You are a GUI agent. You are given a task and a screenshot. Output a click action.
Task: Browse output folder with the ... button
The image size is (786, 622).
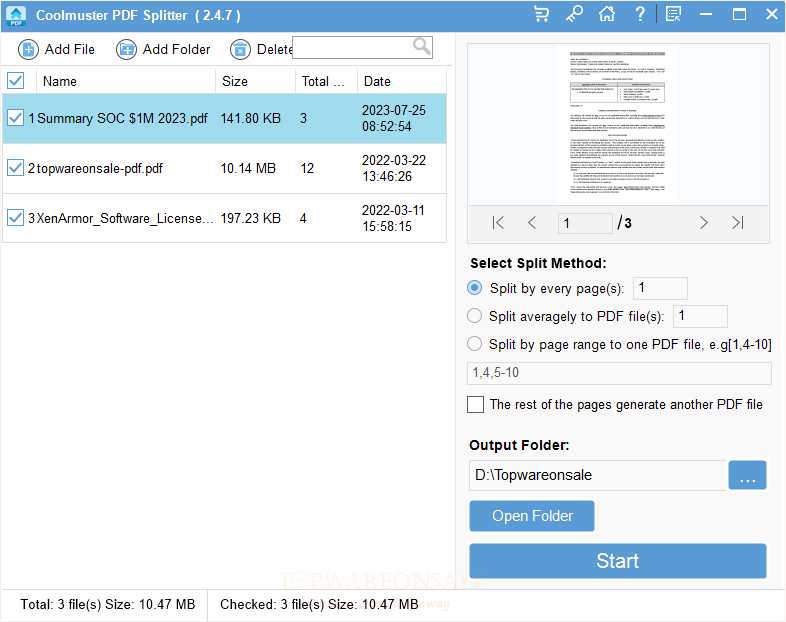point(747,475)
